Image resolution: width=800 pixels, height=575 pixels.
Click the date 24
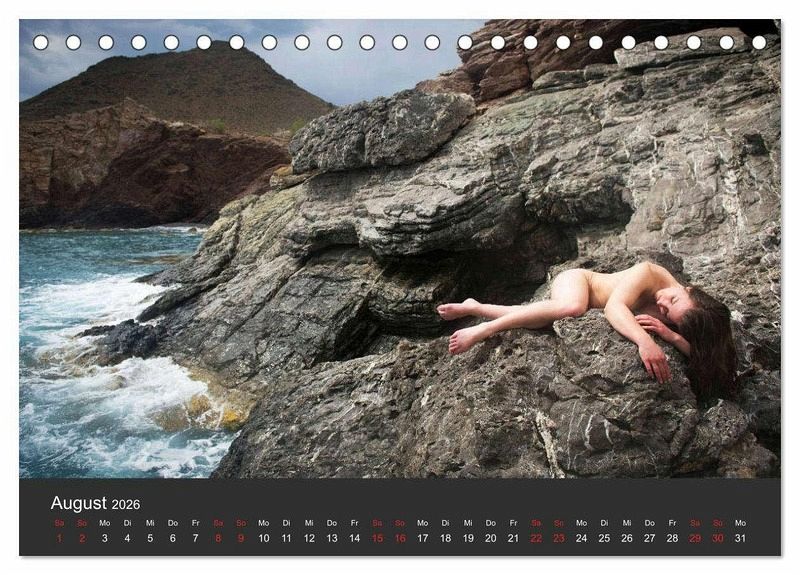coord(582,538)
